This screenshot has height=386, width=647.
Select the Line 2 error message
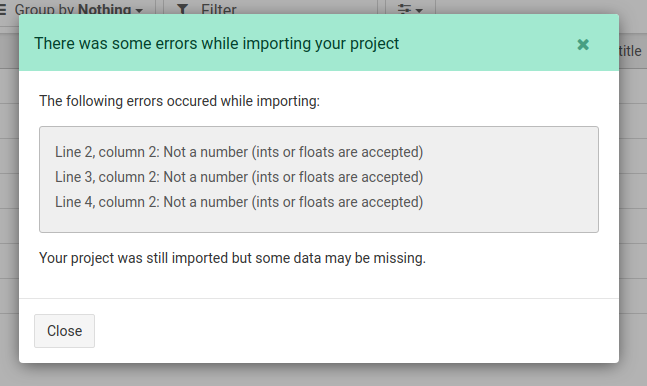click(x=239, y=152)
